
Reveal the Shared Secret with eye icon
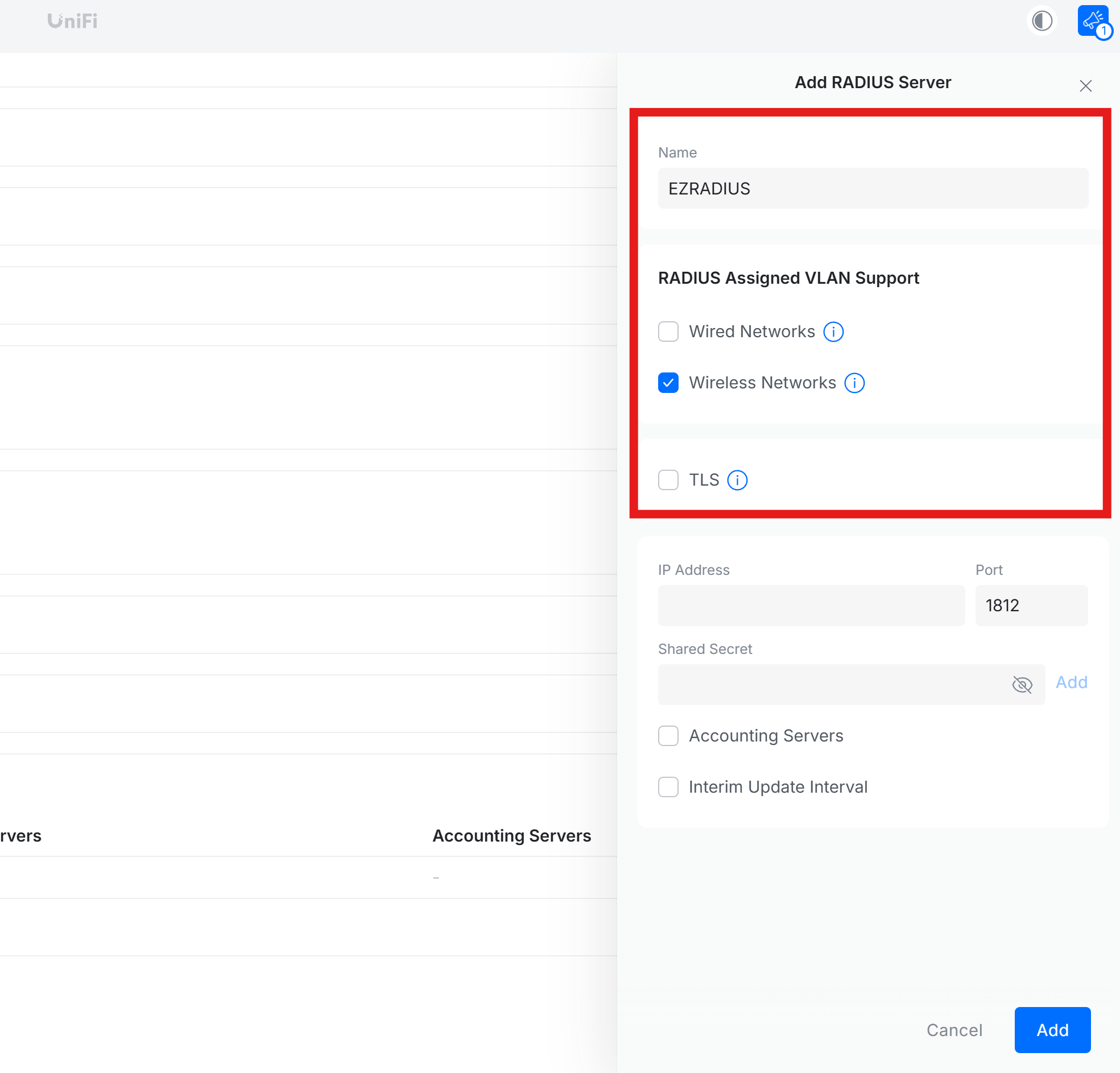pos(1022,685)
